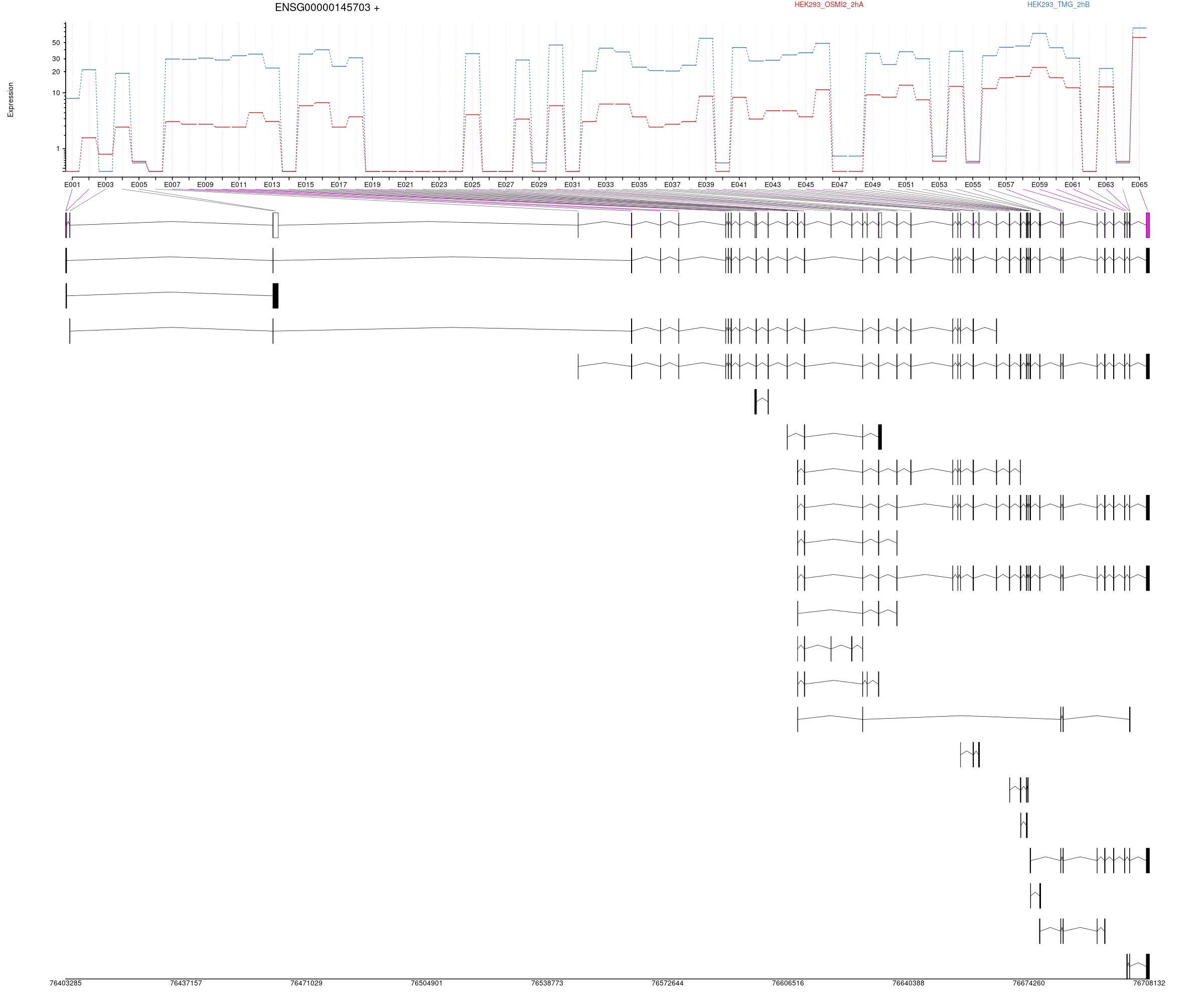Click genomic coordinate 76674260
1204x993 pixels.
1029,983
